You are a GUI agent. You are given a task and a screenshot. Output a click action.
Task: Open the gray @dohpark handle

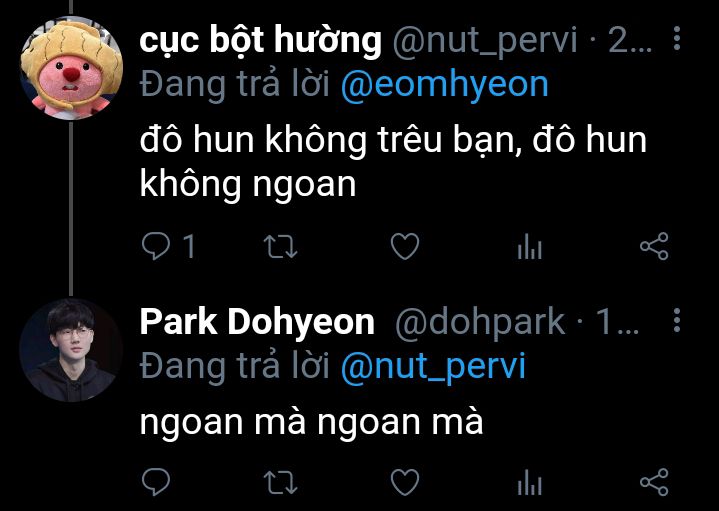pyautogui.click(x=480, y=323)
